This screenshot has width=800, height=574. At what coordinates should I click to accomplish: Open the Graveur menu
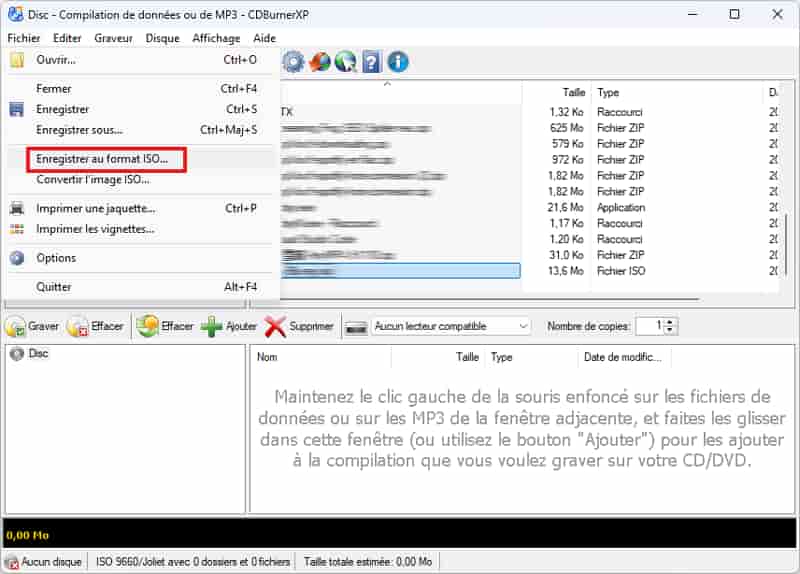pyautogui.click(x=113, y=38)
